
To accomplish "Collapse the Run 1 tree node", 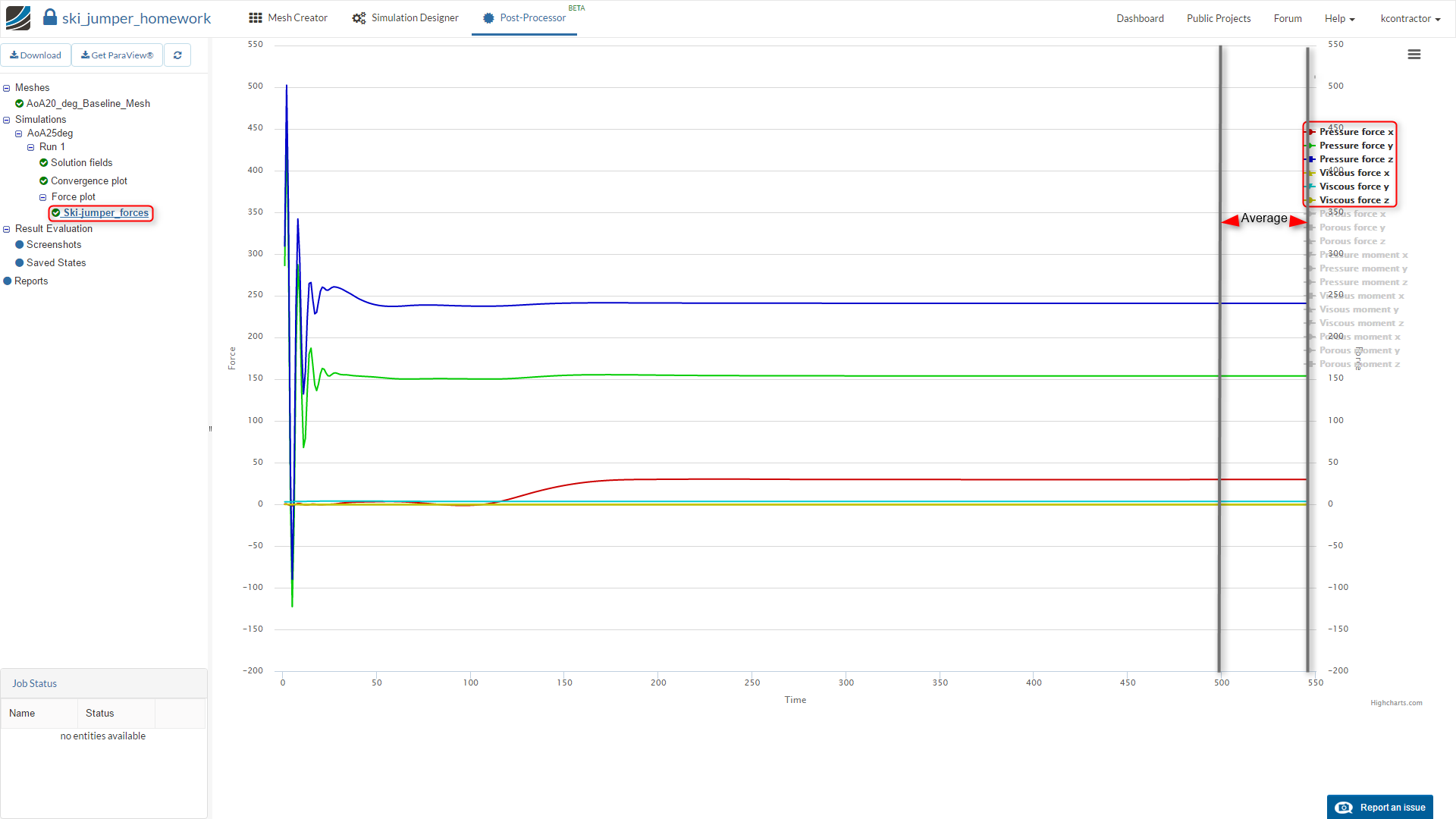I will pyautogui.click(x=31, y=147).
